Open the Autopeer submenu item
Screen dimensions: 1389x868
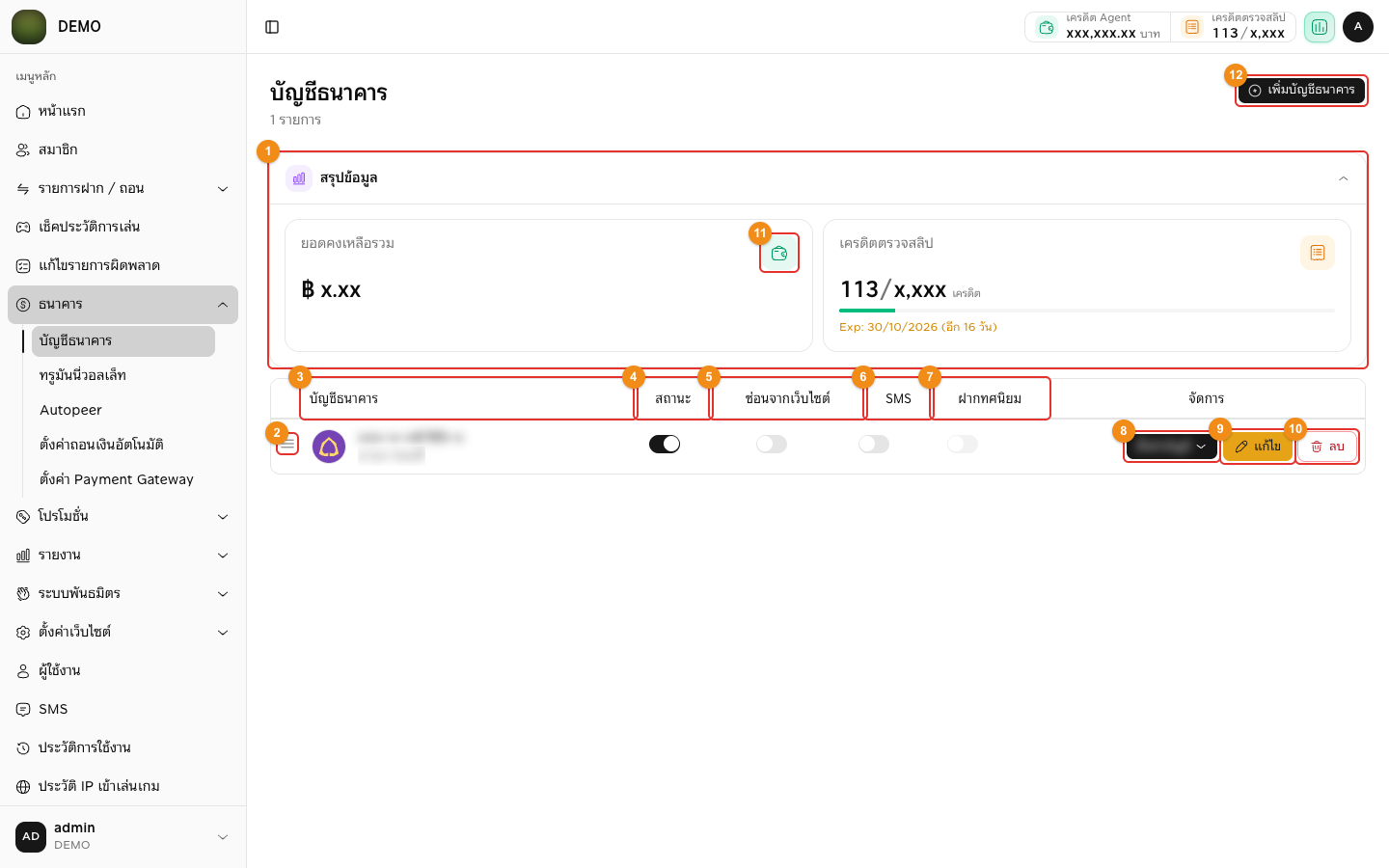pyautogui.click(x=123, y=411)
